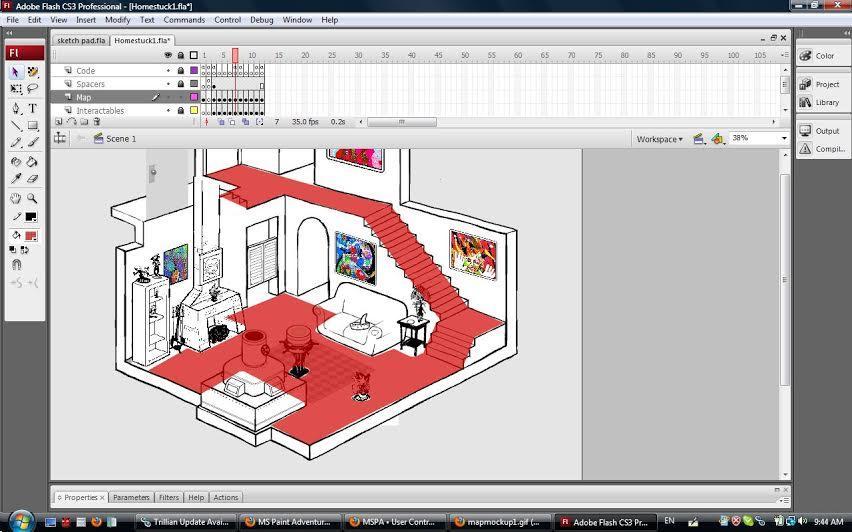852x532 pixels.
Task: Open the Filters panel tab
Action: pos(169,497)
